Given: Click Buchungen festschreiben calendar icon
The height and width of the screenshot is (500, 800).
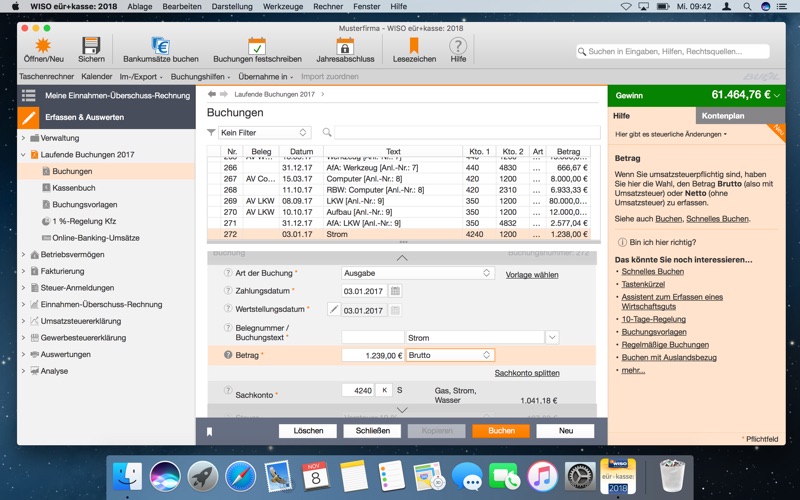Looking at the screenshot, I should pos(257,45).
